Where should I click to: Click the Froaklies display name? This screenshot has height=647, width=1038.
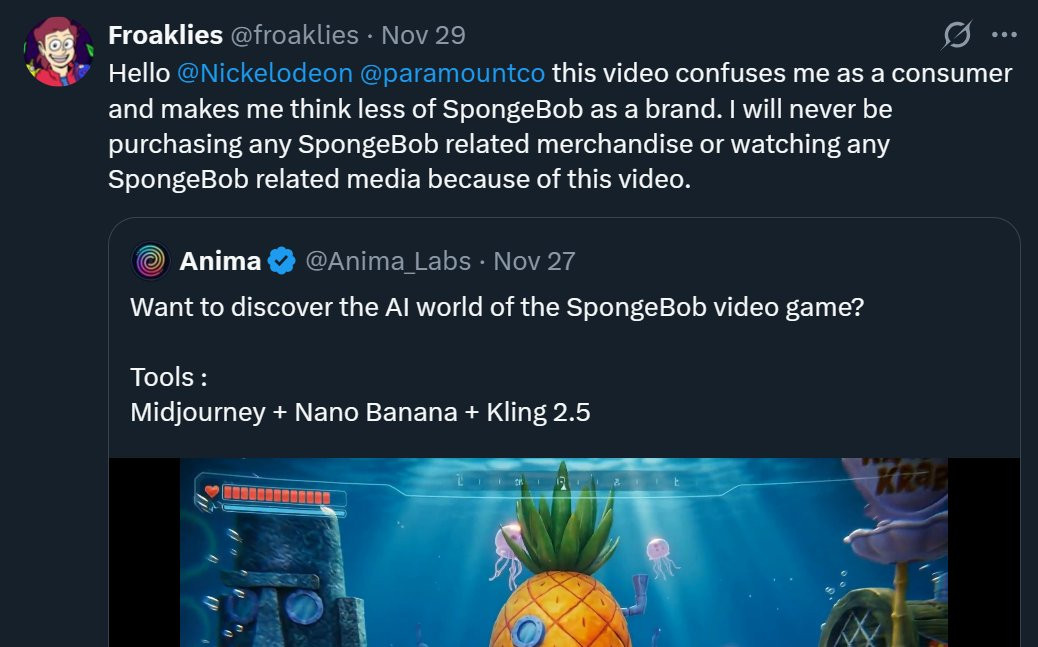point(165,36)
